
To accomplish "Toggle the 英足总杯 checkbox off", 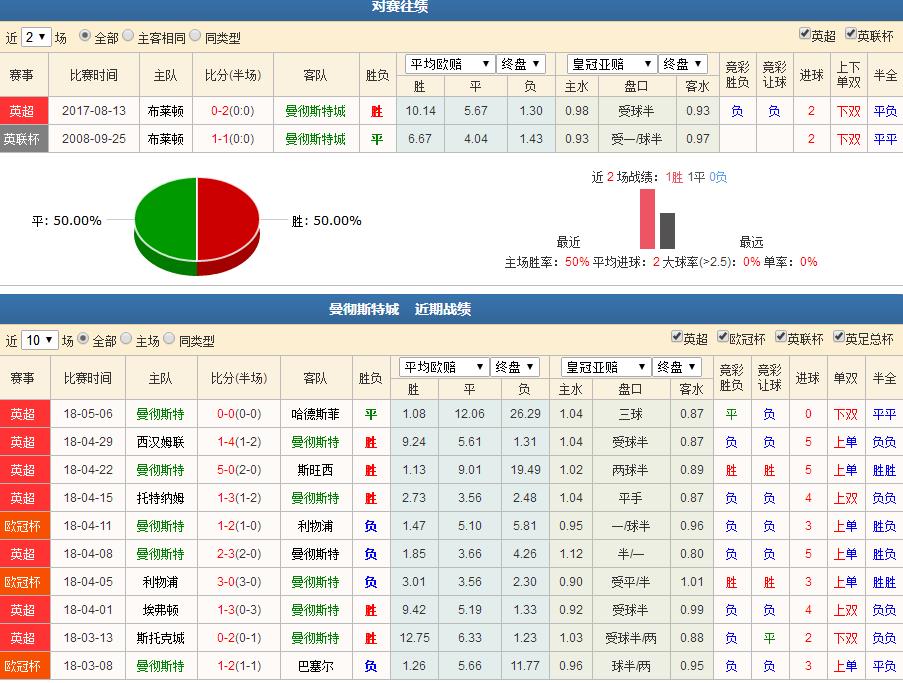I will coord(840,338).
